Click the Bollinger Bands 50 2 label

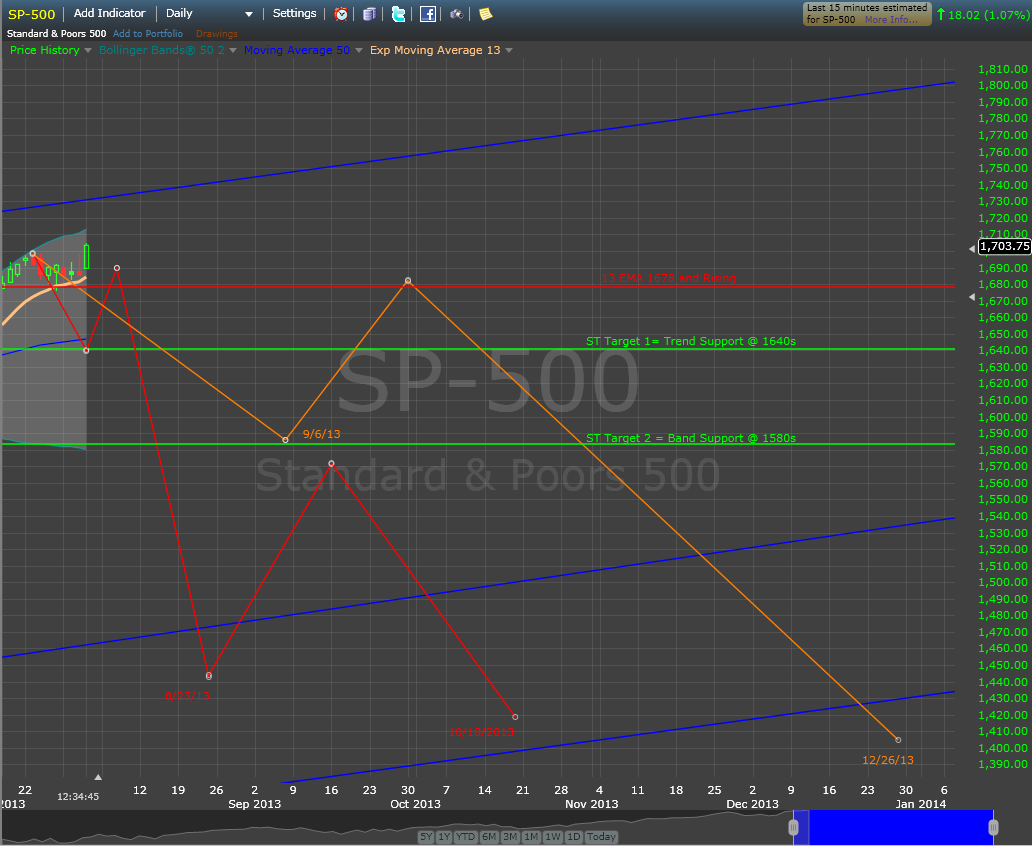tap(161, 50)
